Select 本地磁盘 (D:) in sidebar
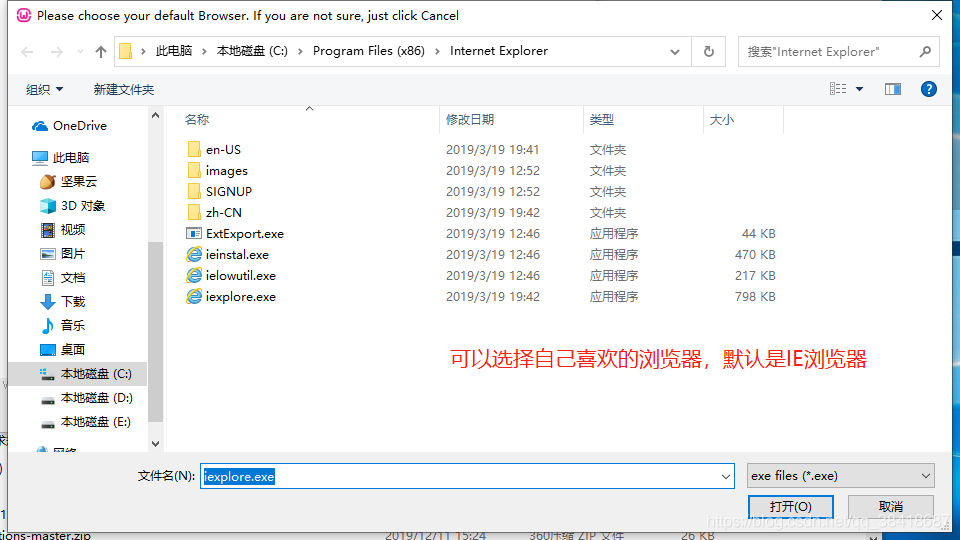The height and width of the screenshot is (540, 960). coord(86,398)
